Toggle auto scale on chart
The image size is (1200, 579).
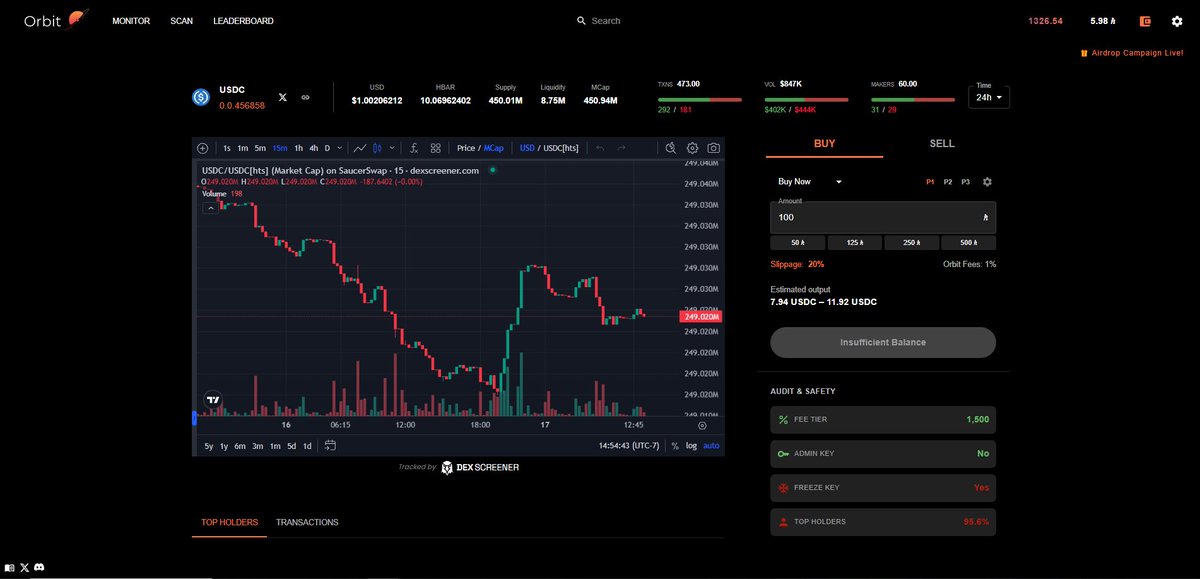711,446
